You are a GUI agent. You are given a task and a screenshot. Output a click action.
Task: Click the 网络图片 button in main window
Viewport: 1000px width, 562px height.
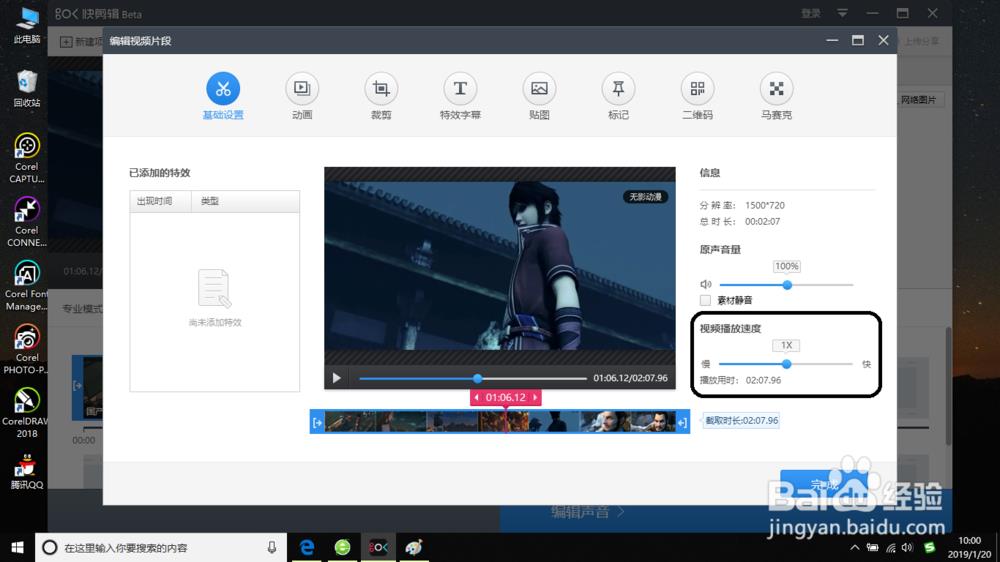coord(918,100)
